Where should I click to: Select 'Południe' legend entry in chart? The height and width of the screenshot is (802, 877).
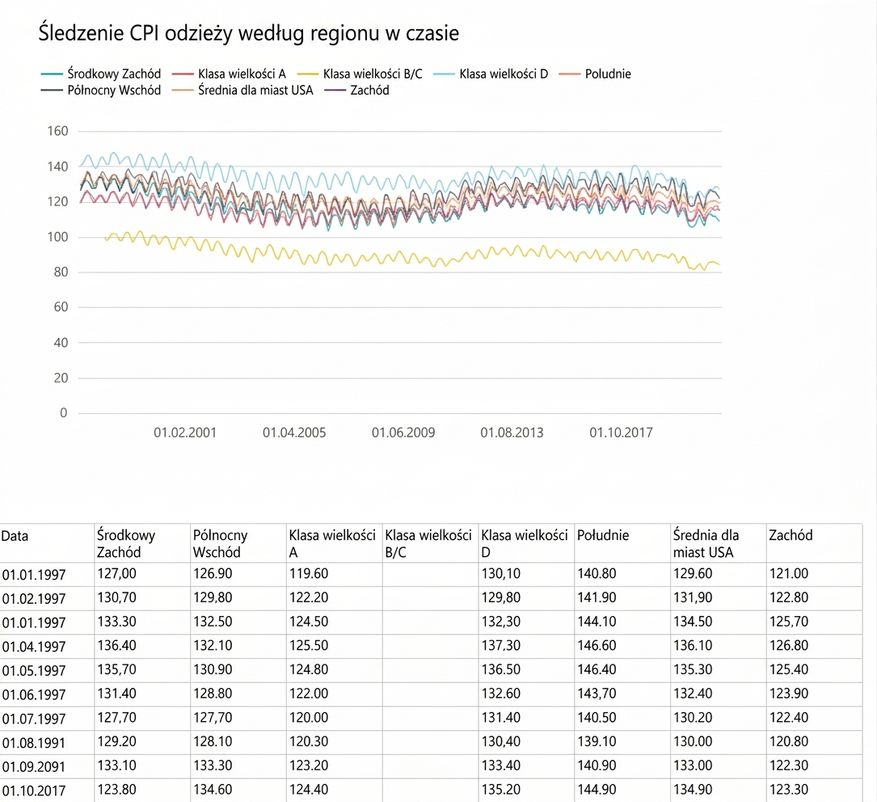[x=595, y=74]
